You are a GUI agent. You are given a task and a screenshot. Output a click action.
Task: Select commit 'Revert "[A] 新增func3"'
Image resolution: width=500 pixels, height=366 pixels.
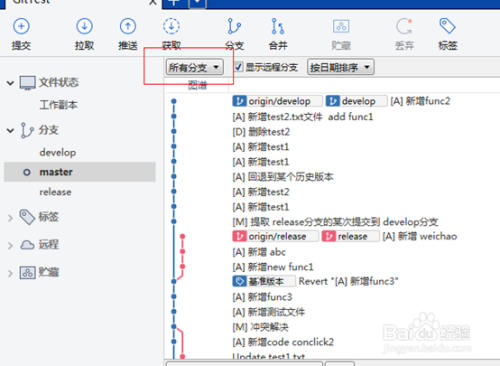click(x=348, y=281)
